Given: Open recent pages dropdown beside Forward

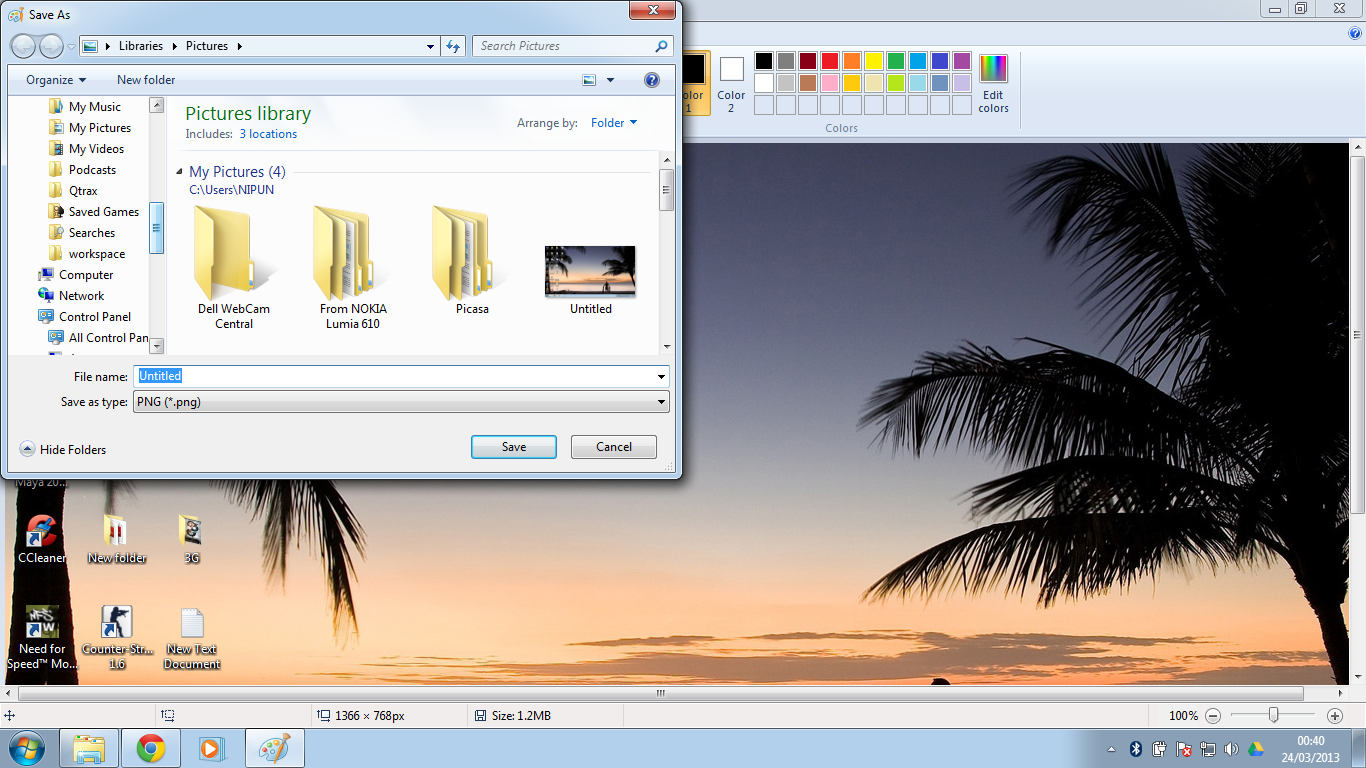Looking at the screenshot, I should pyautogui.click(x=71, y=47).
